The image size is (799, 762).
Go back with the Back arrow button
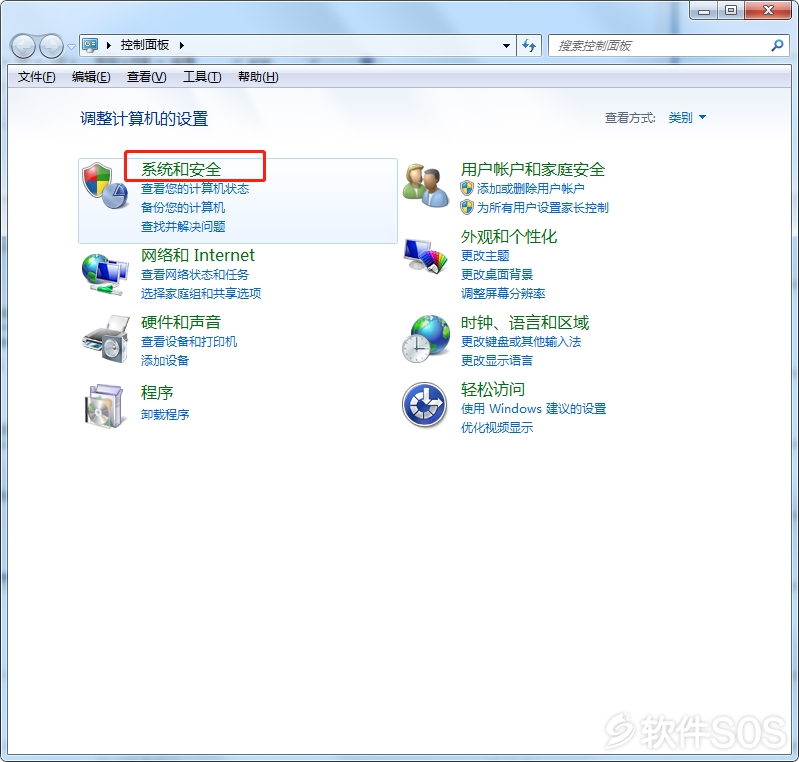23,46
